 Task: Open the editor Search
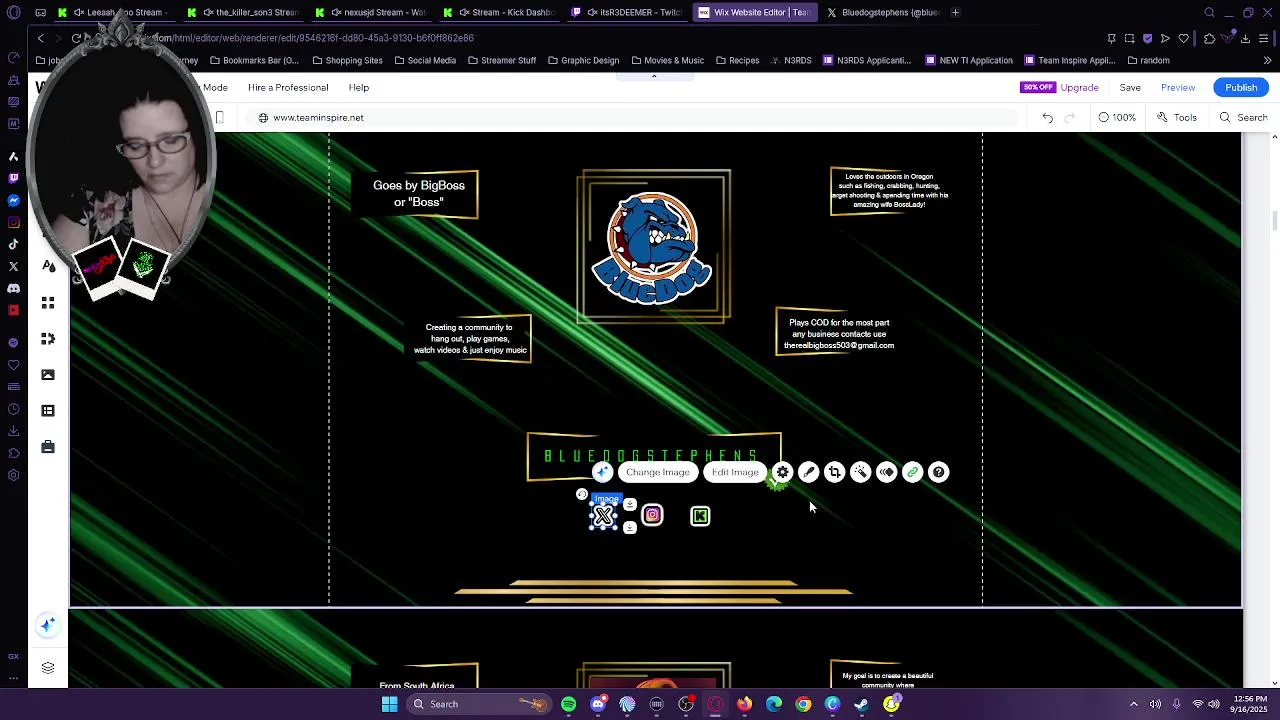(1243, 118)
